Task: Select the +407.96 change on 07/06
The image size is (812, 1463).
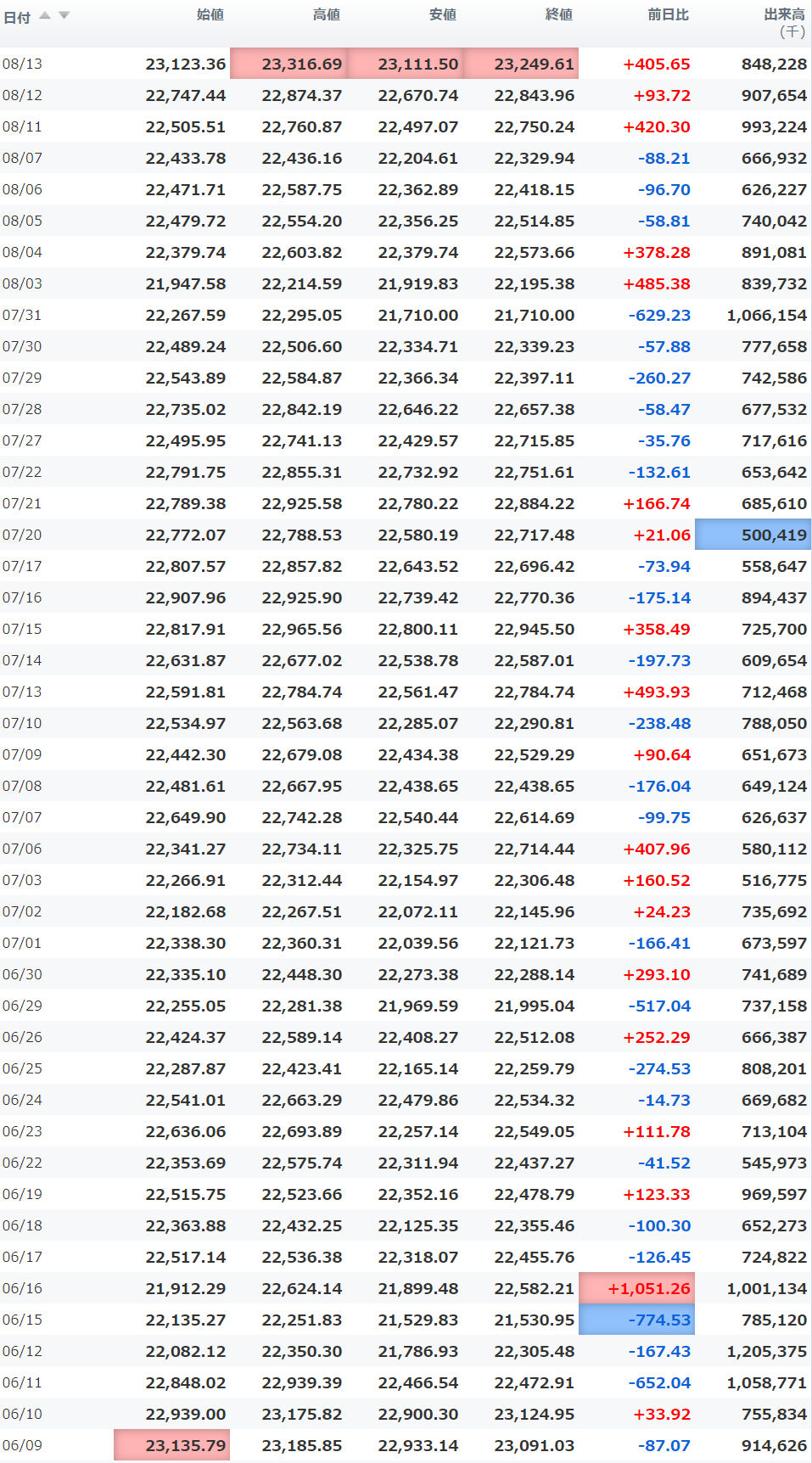Action: tap(657, 849)
